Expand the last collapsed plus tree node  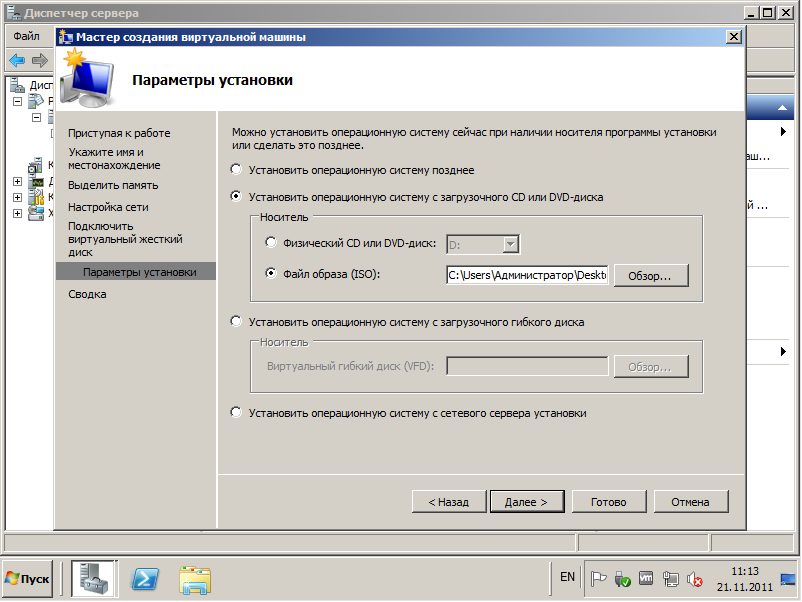click(17, 213)
